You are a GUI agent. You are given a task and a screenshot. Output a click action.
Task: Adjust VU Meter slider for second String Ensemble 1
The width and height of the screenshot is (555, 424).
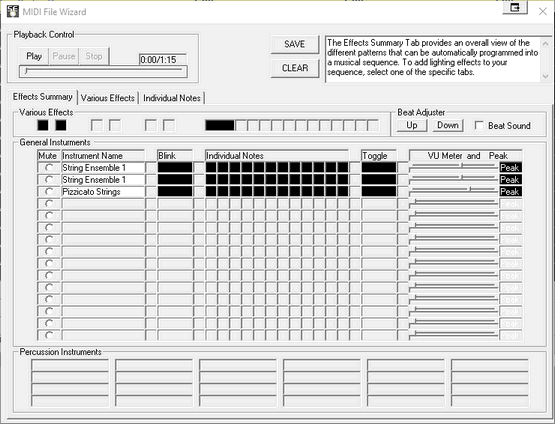(453, 178)
